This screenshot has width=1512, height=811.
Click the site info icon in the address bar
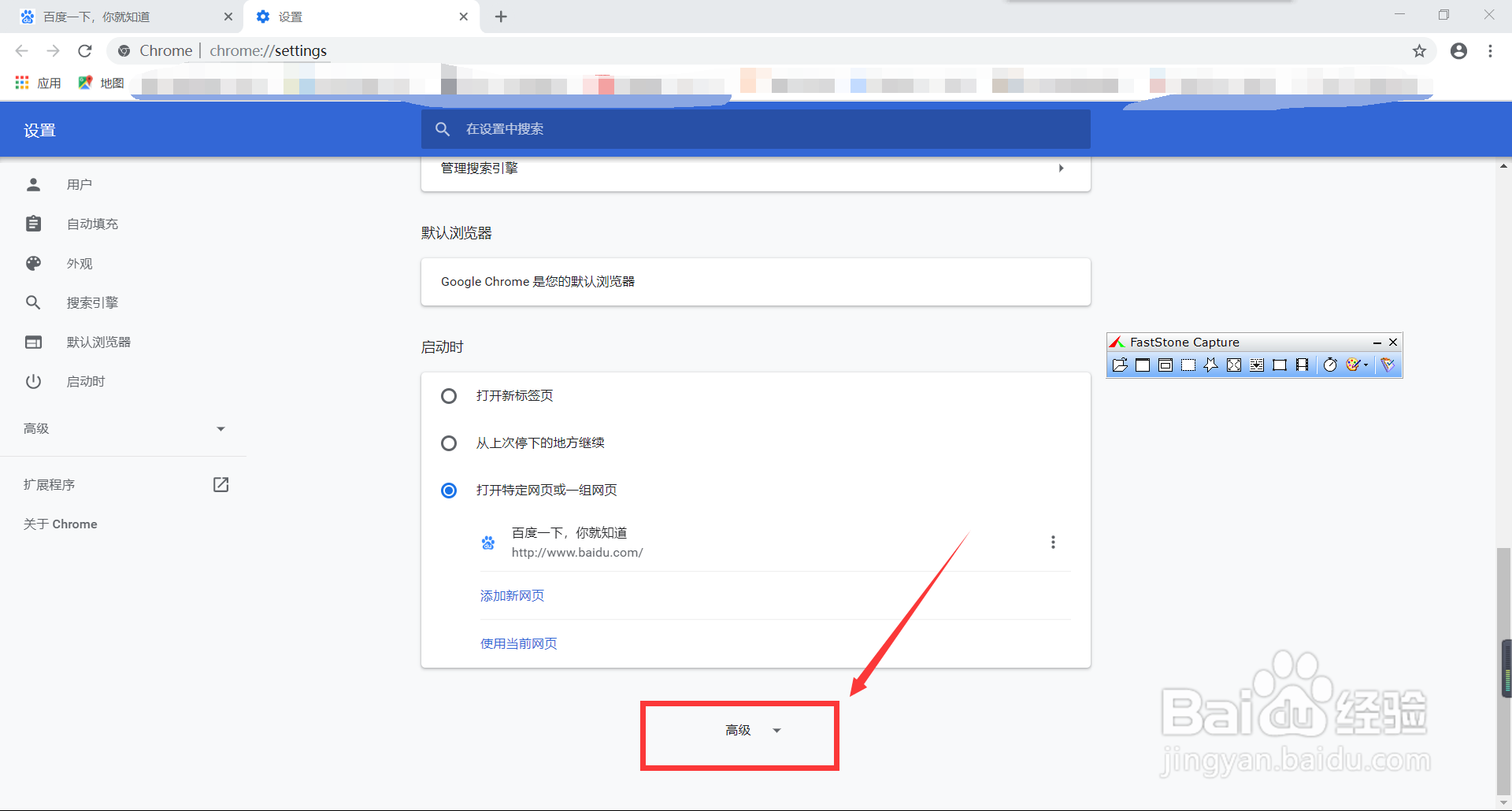[124, 51]
